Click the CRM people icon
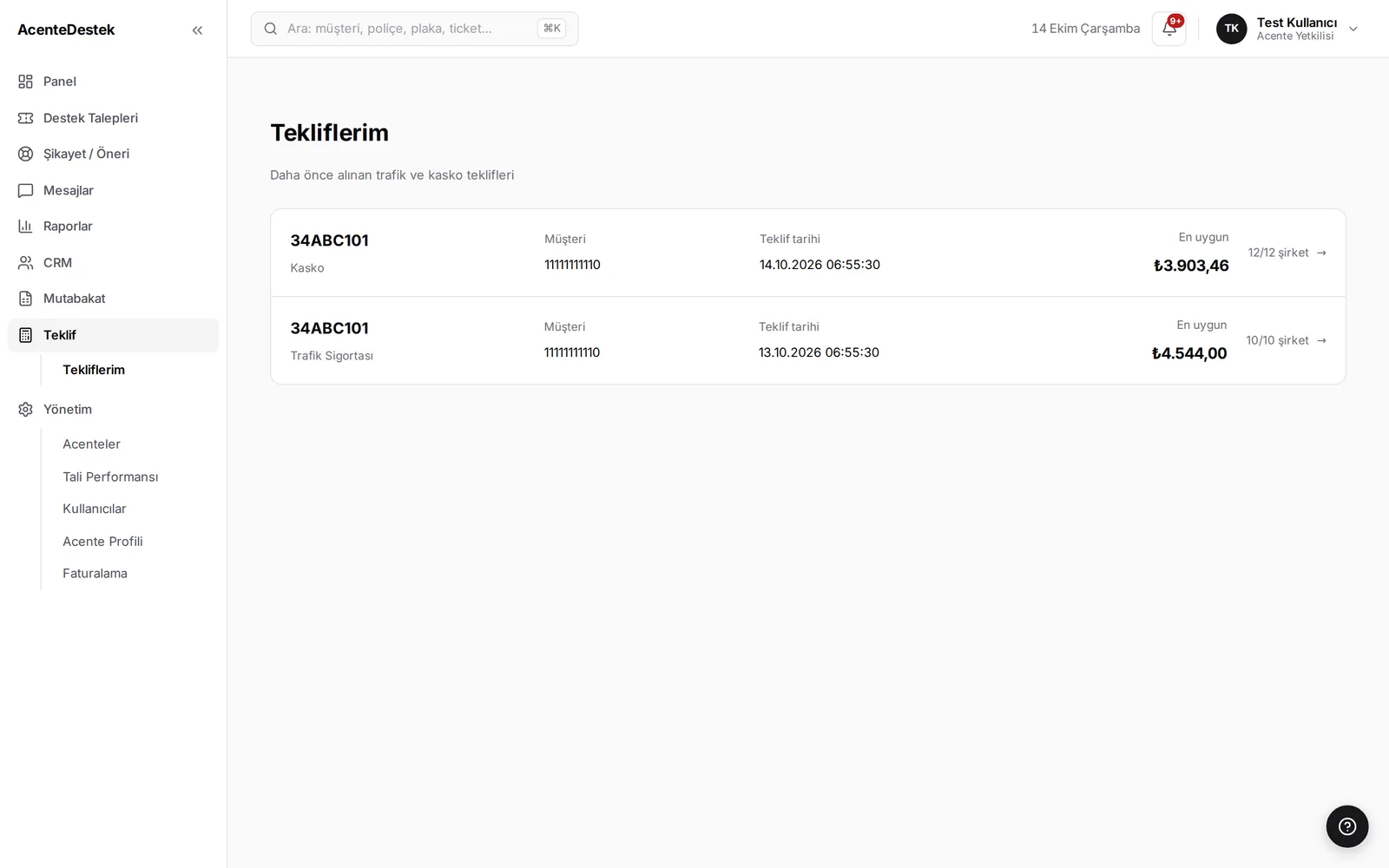 point(26,262)
